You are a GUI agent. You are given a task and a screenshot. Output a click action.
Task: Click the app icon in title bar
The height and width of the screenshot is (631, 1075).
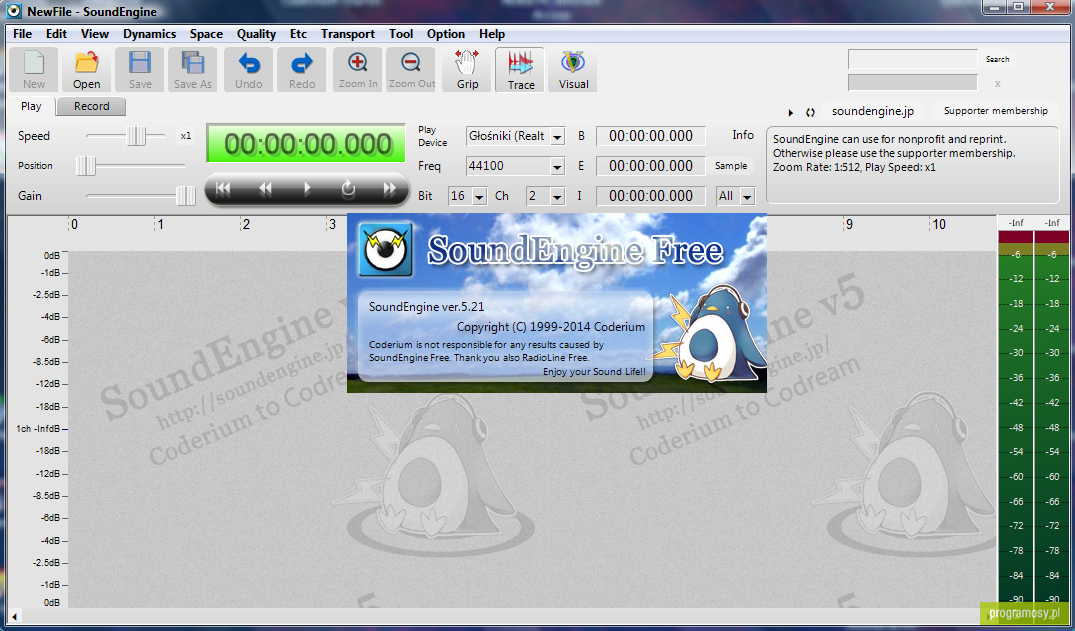click(x=13, y=11)
